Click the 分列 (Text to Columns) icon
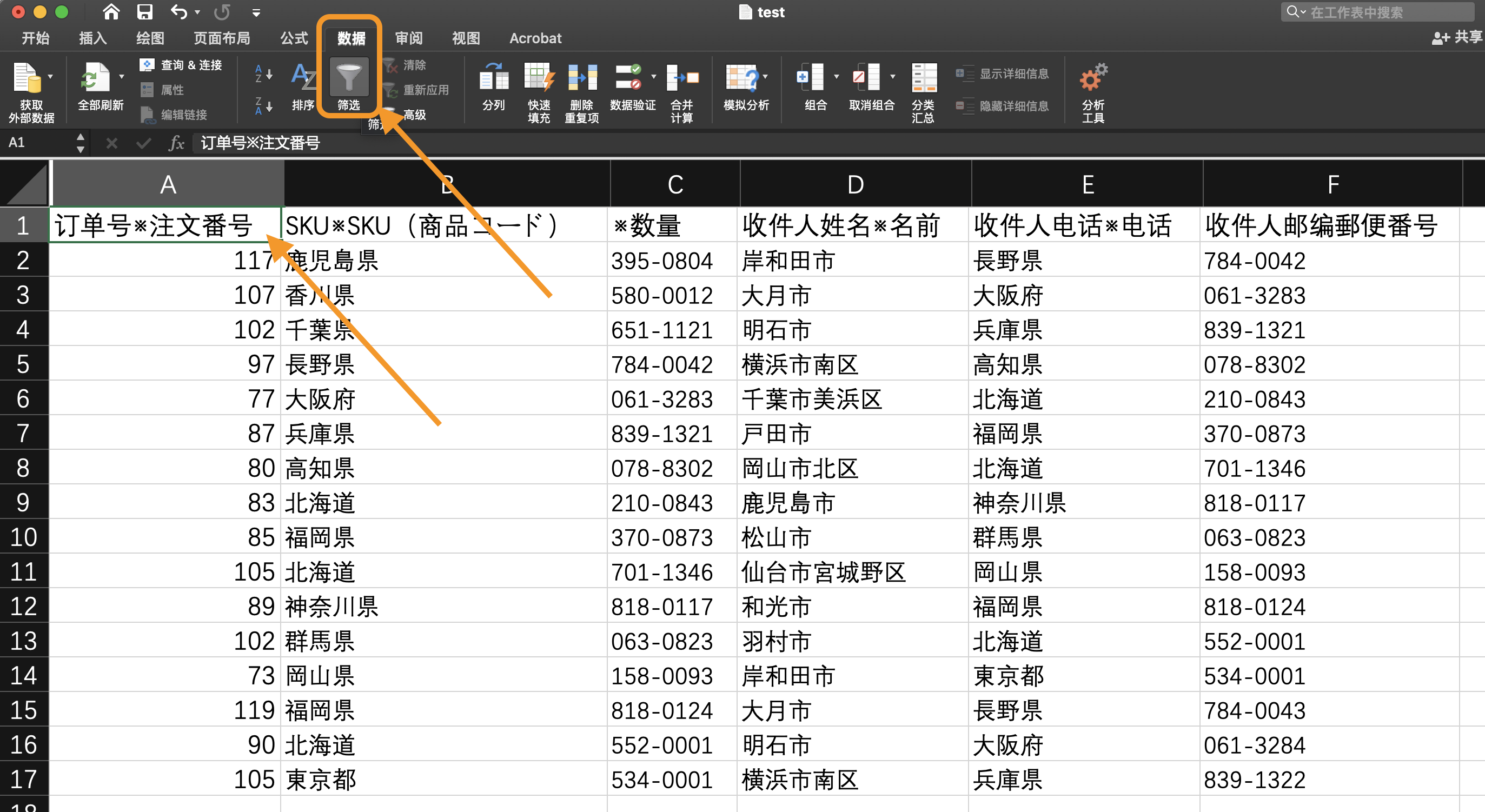 click(493, 86)
